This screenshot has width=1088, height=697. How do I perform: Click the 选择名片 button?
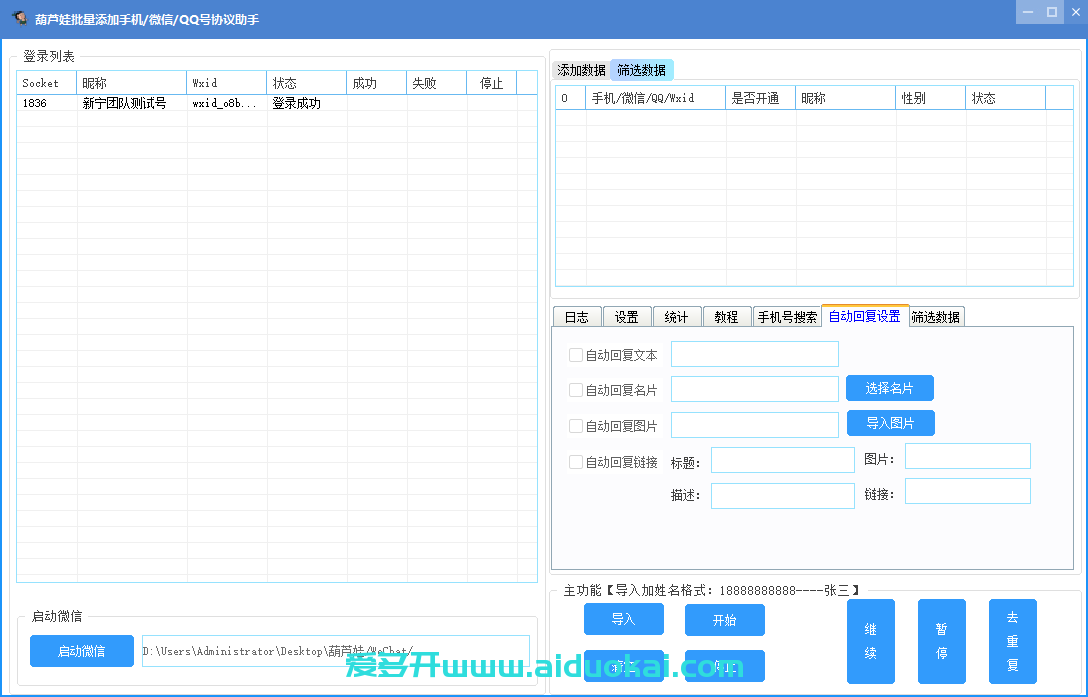coord(890,388)
